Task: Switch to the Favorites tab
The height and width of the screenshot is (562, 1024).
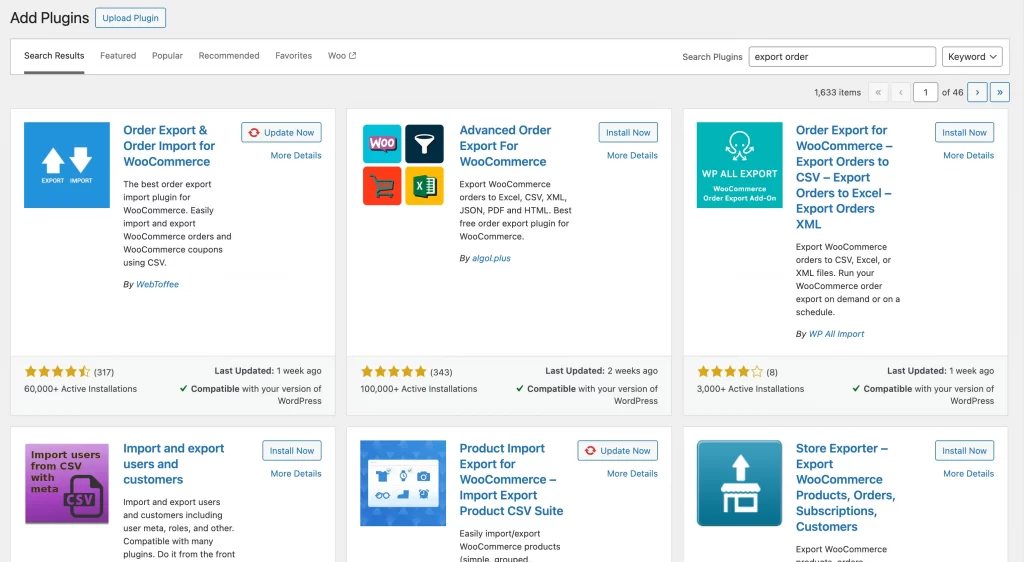Action: pos(293,55)
